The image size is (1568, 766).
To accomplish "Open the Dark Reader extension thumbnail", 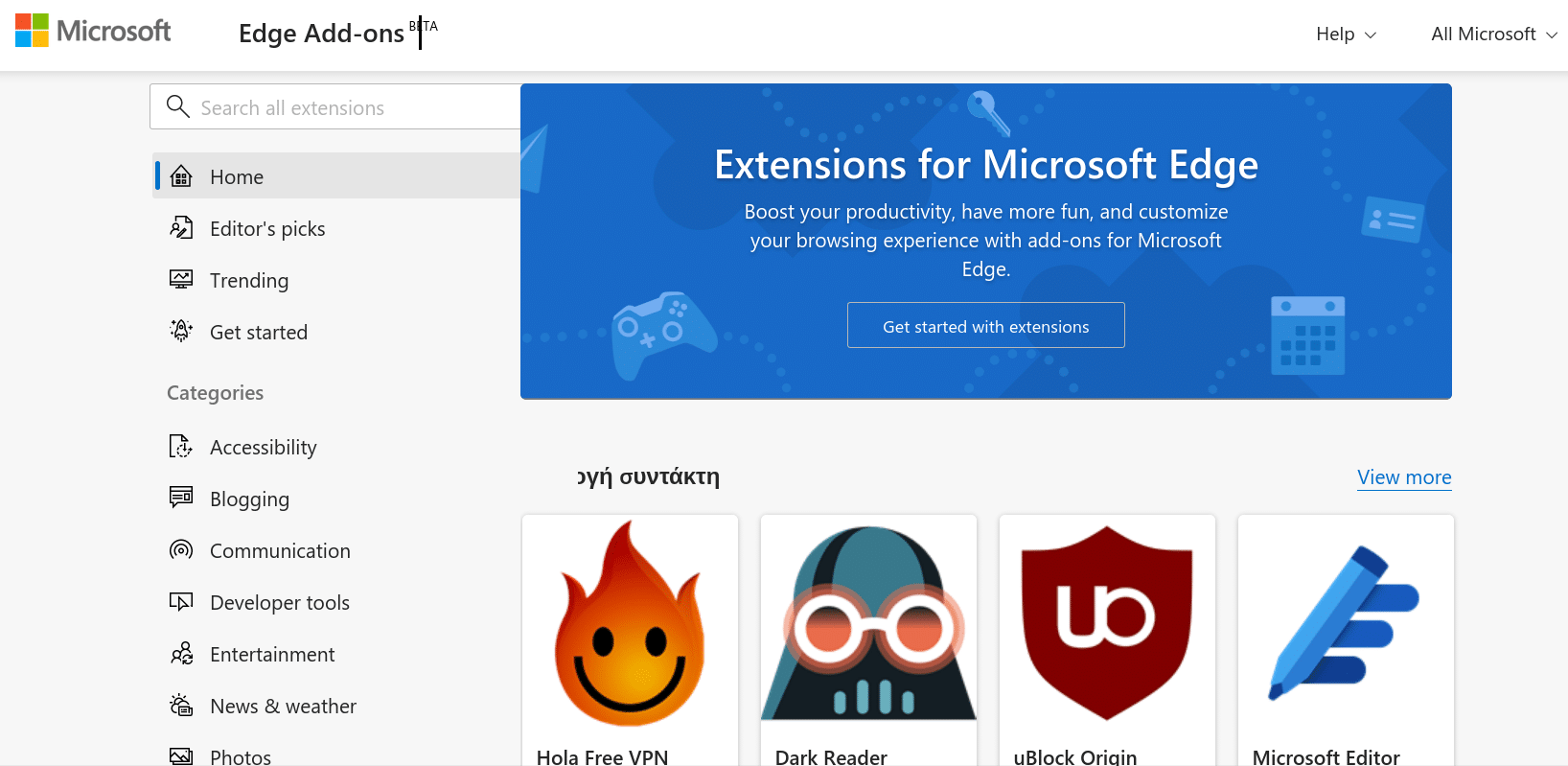I will click(x=868, y=623).
